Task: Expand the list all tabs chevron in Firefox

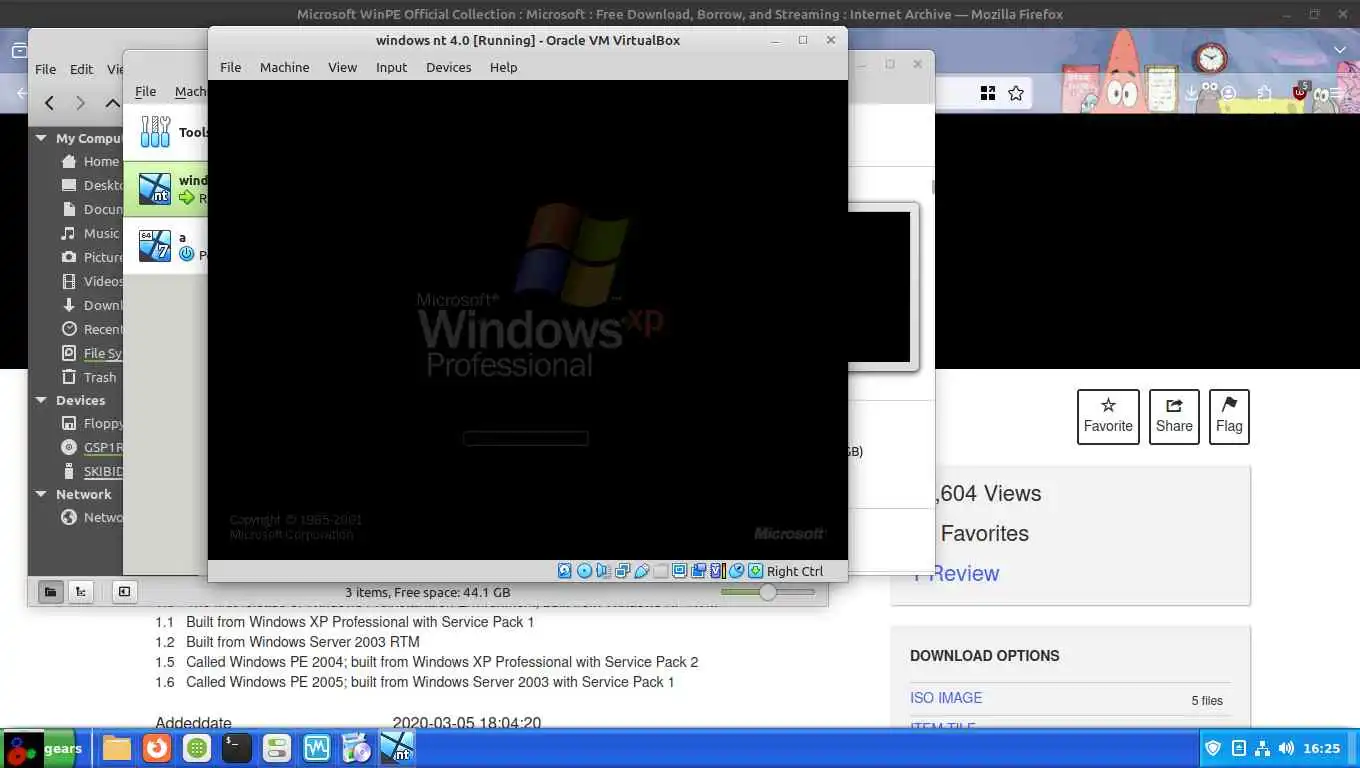Action: click(x=1340, y=50)
